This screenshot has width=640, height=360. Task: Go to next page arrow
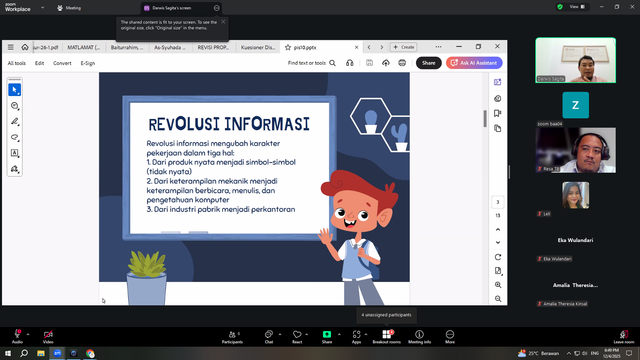pyautogui.click(x=498, y=242)
